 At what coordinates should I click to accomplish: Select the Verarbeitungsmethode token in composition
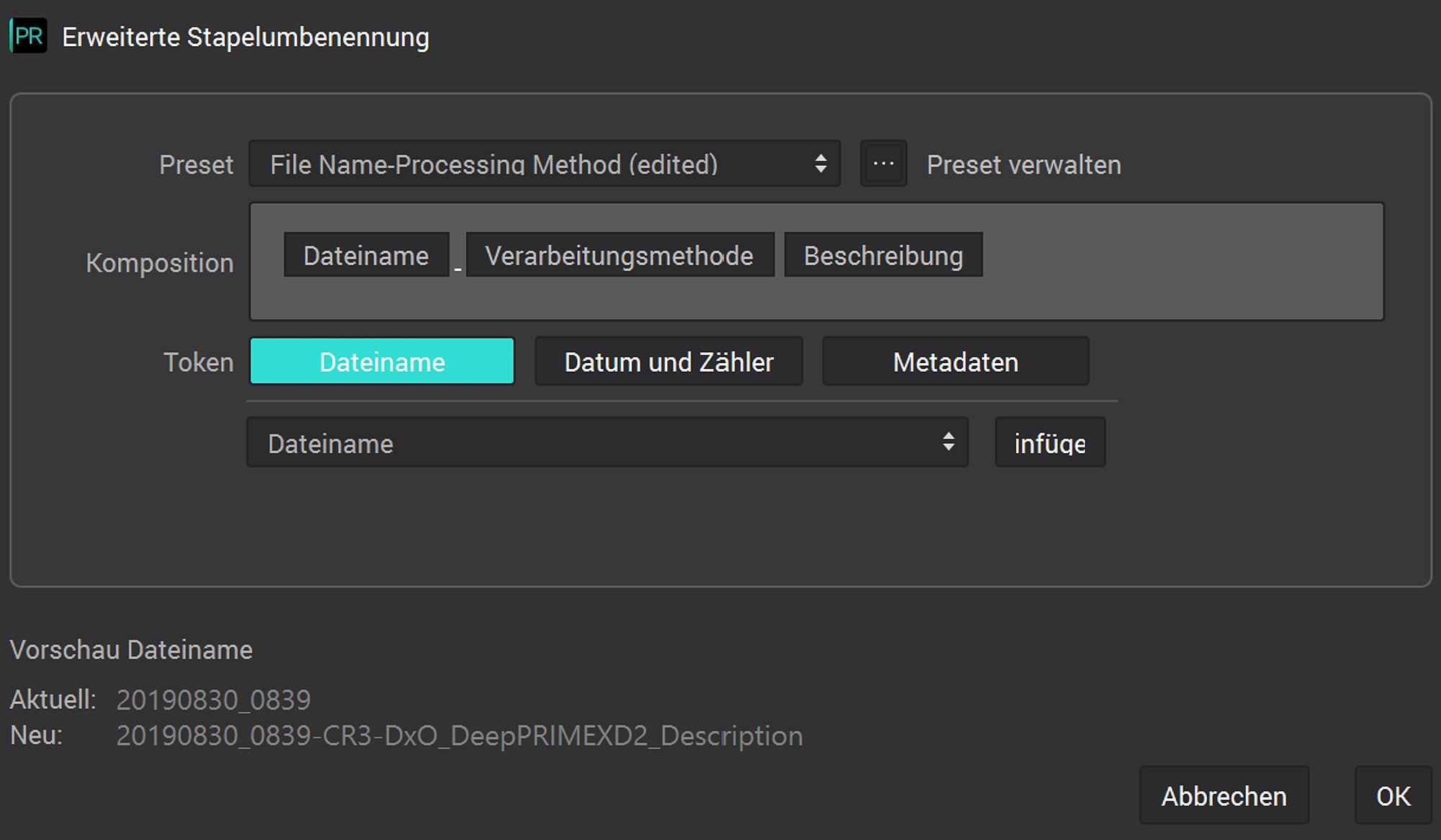point(620,255)
